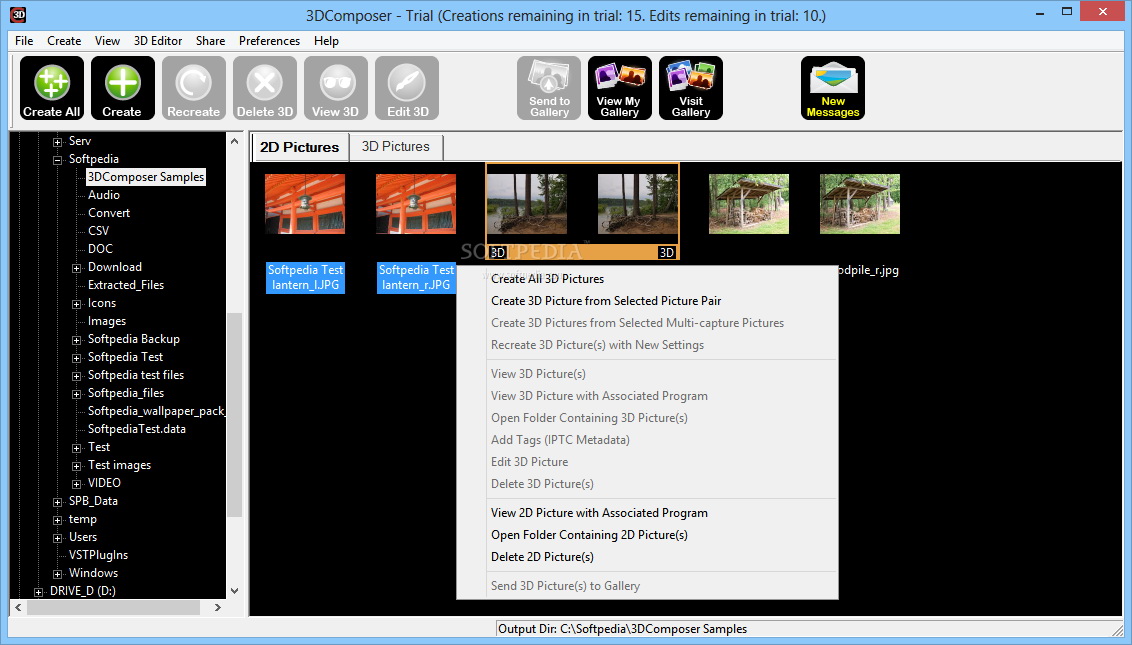This screenshot has width=1132, height=645.
Task: Choose View 2D Picture with Associated Program
Action: point(599,513)
